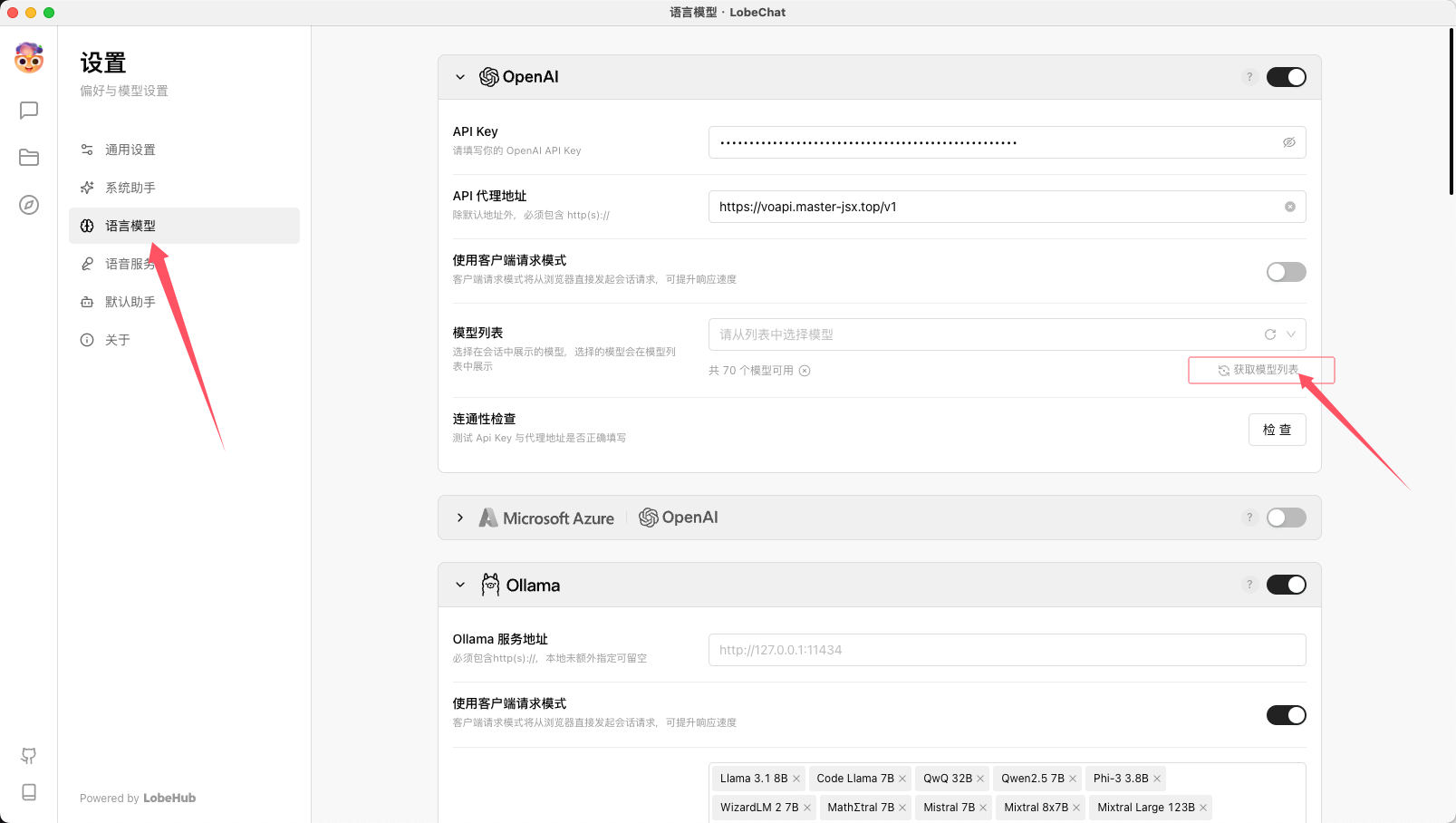Viewport: 1456px width, 823px height.
Task: Disable the OpenAI provider switch
Action: coord(1287,77)
